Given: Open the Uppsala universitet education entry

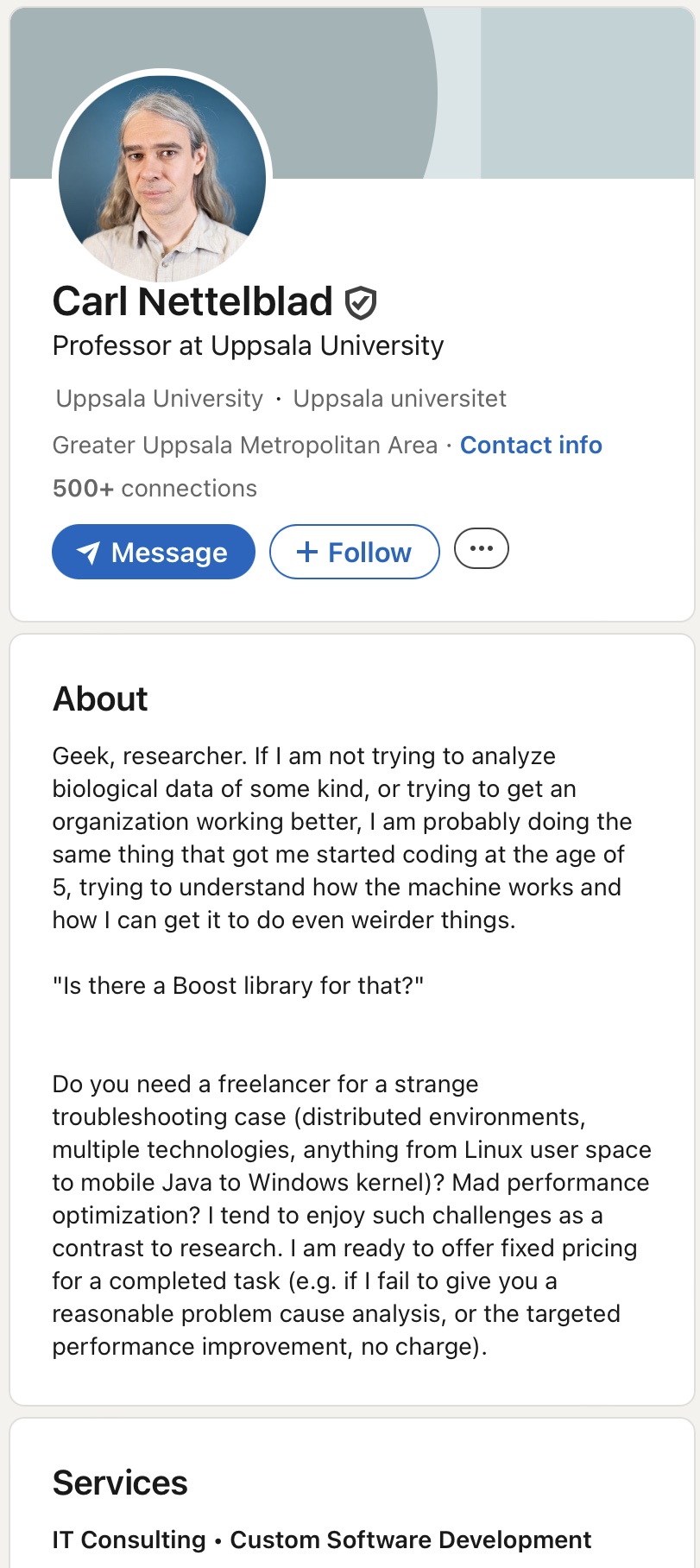Looking at the screenshot, I should [400, 399].
